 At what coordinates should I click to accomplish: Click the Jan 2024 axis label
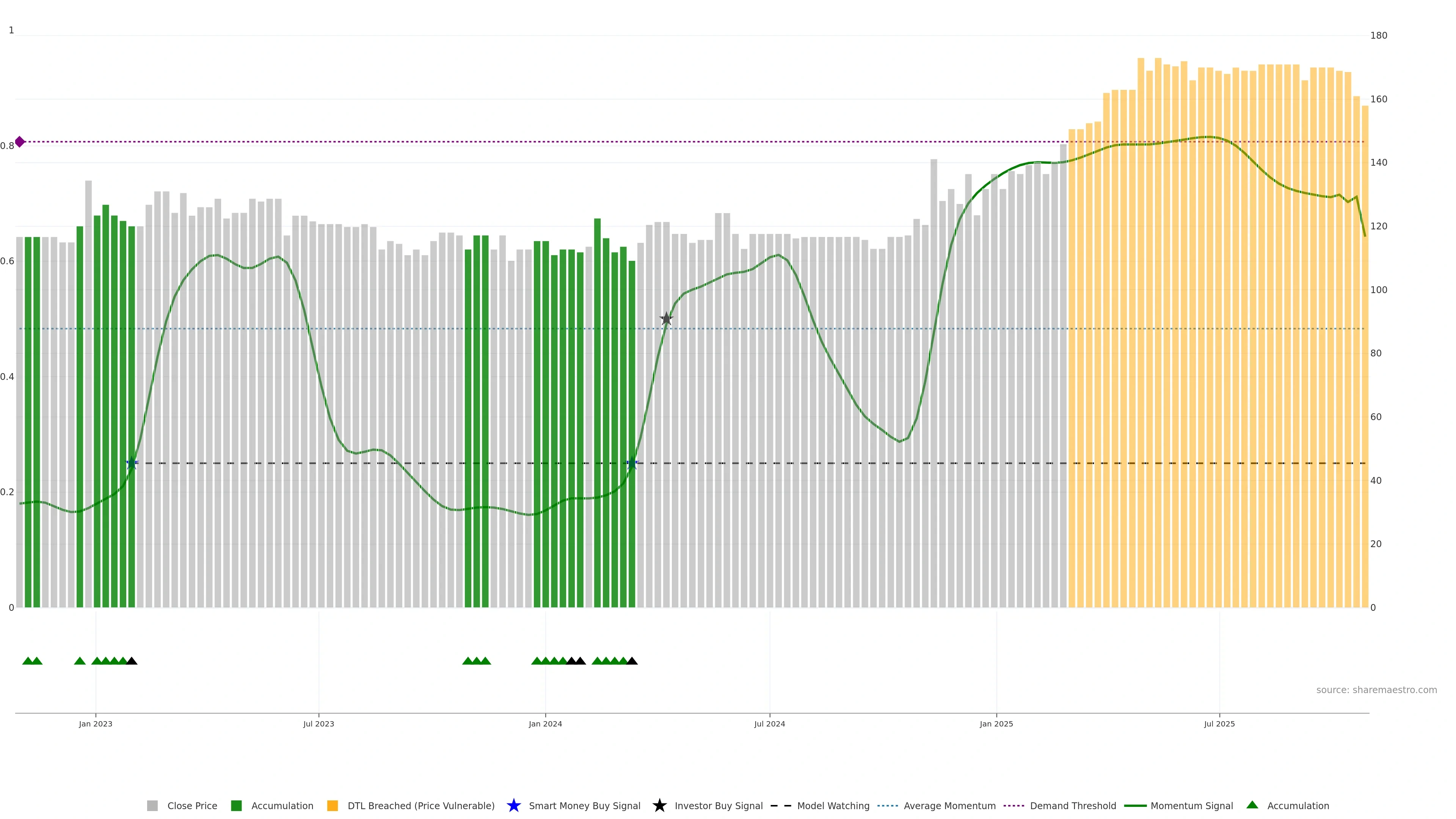(x=545, y=723)
